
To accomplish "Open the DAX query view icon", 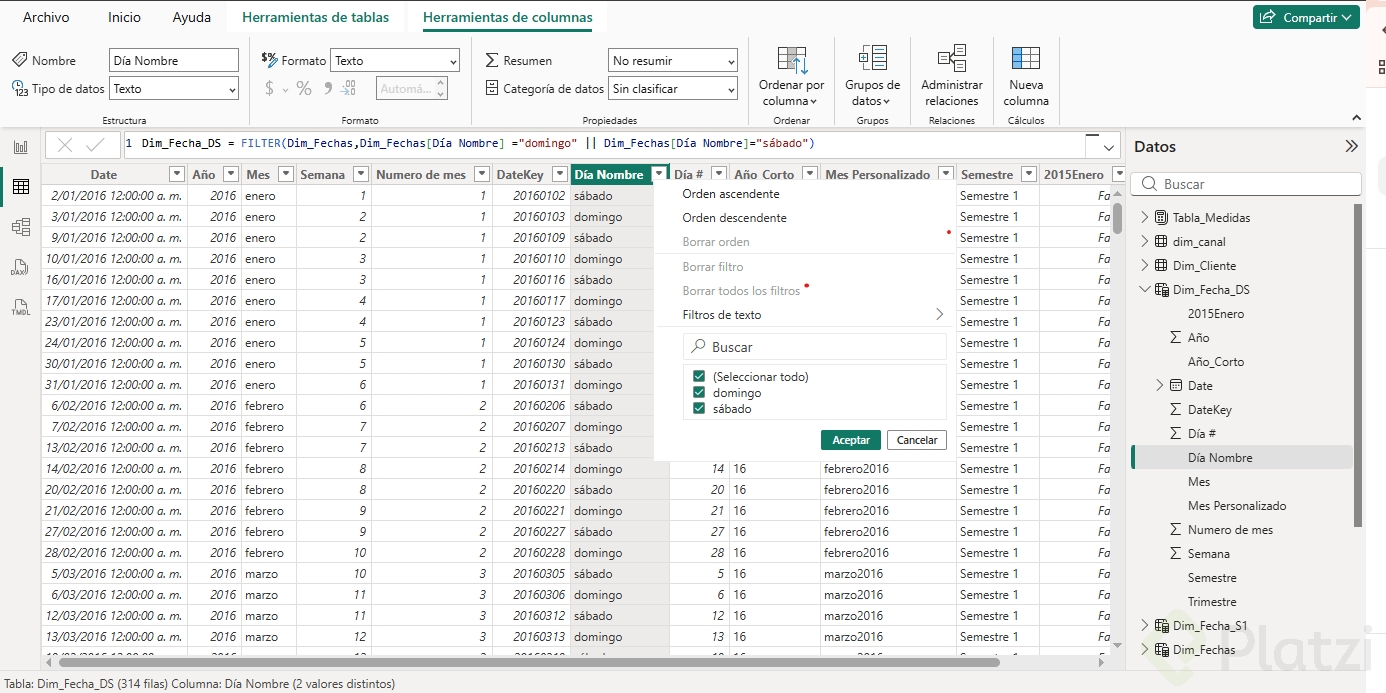I will pyautogui.click(x=20, y=267).
